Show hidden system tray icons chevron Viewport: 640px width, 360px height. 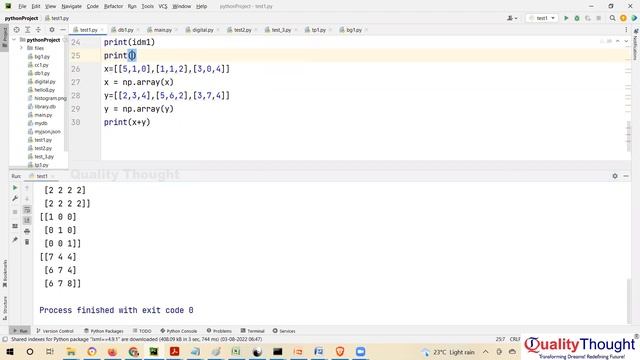[x=485, y=352]
